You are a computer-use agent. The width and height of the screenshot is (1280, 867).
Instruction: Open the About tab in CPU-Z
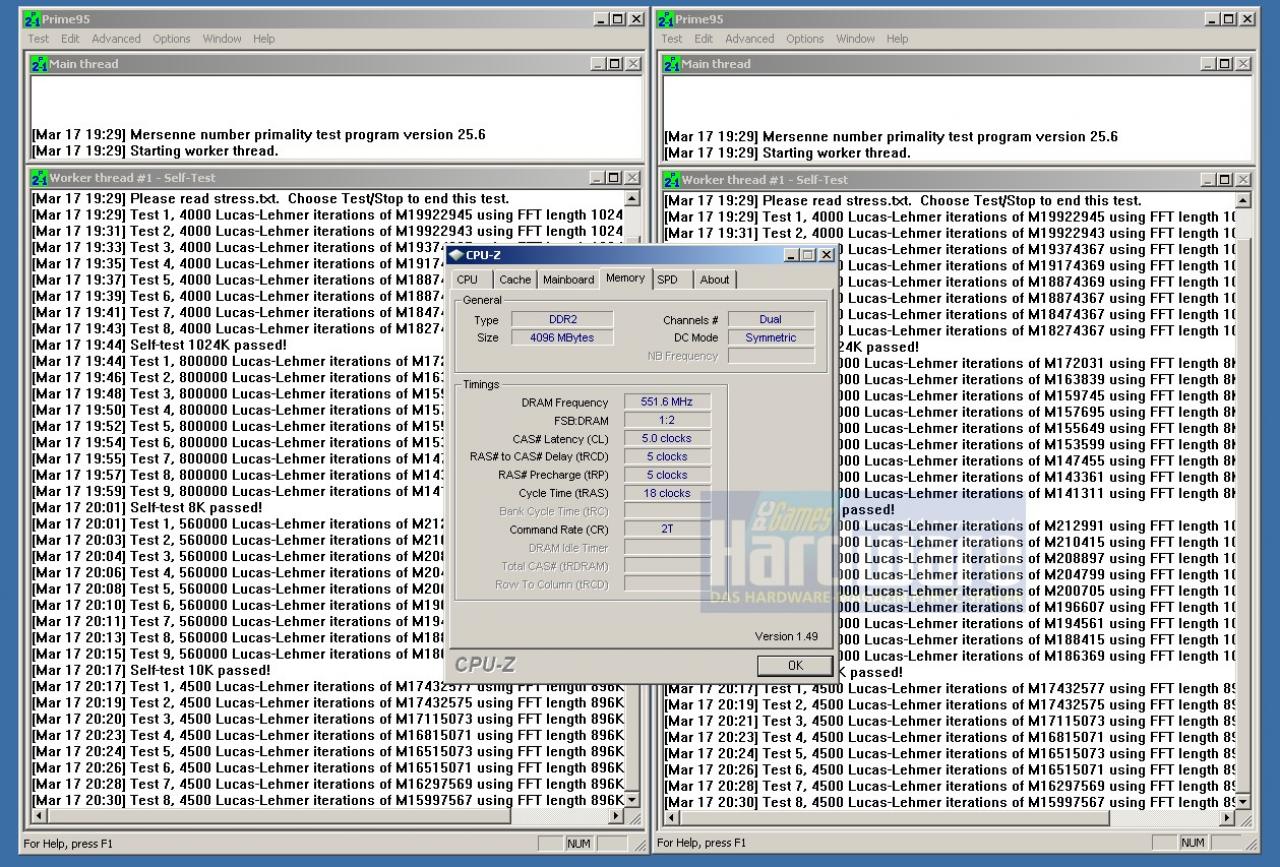click(x=714, y=280)
